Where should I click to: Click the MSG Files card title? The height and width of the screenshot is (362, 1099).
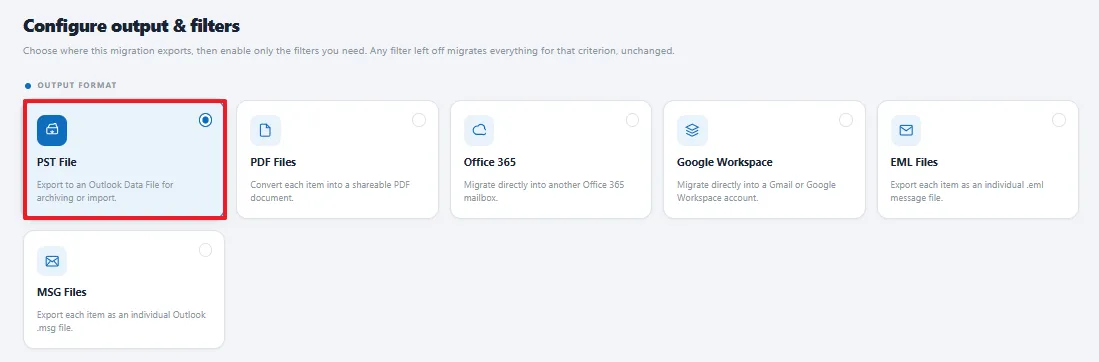pyautogui.click(x=62, y=292)
